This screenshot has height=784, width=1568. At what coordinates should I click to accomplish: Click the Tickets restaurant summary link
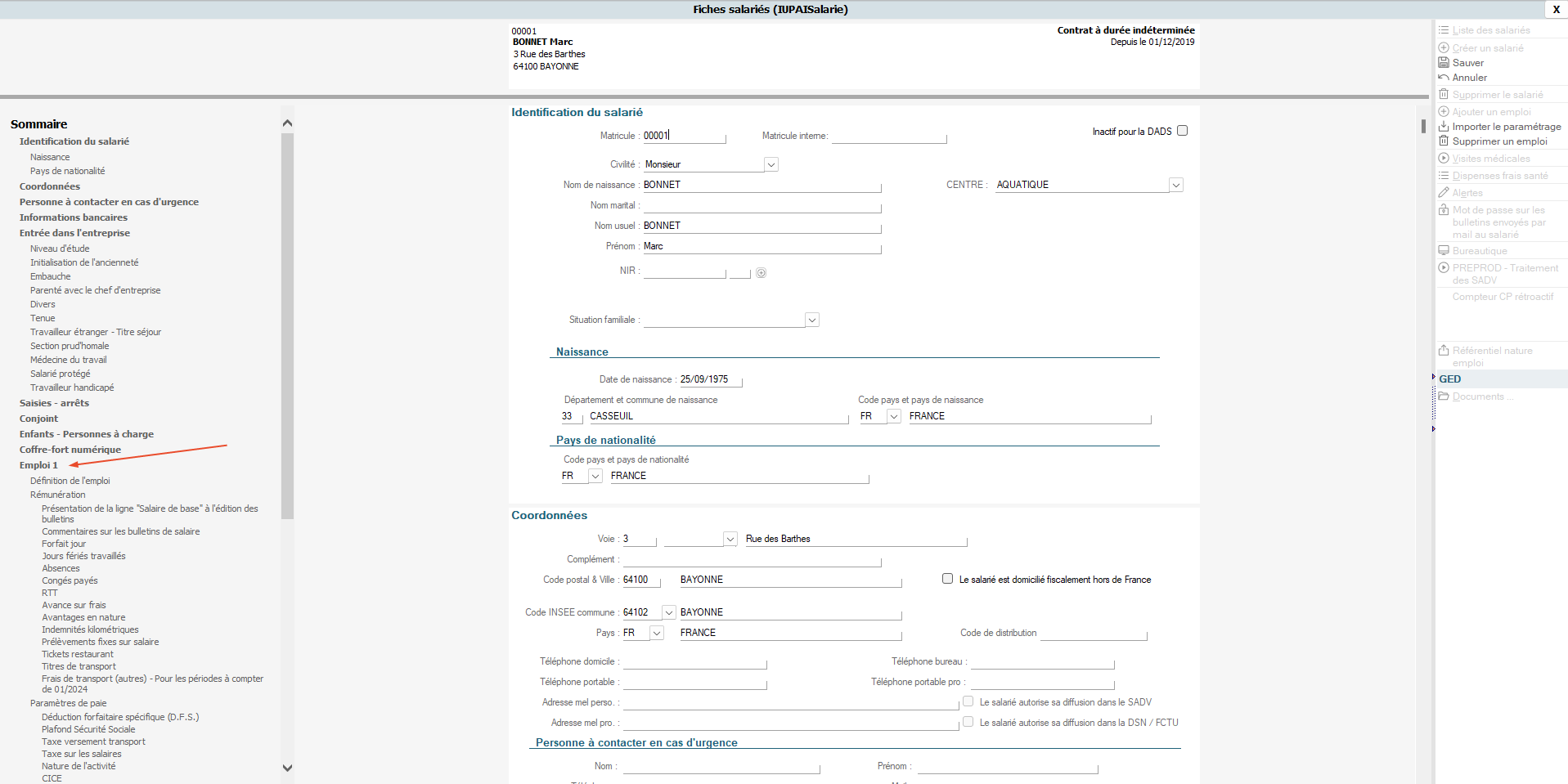tap(78, 654)
